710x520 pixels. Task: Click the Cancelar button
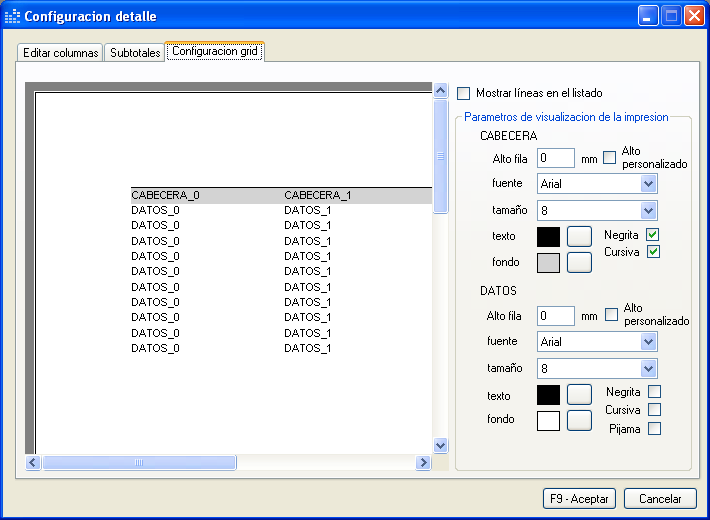click(x=660, y=498)
